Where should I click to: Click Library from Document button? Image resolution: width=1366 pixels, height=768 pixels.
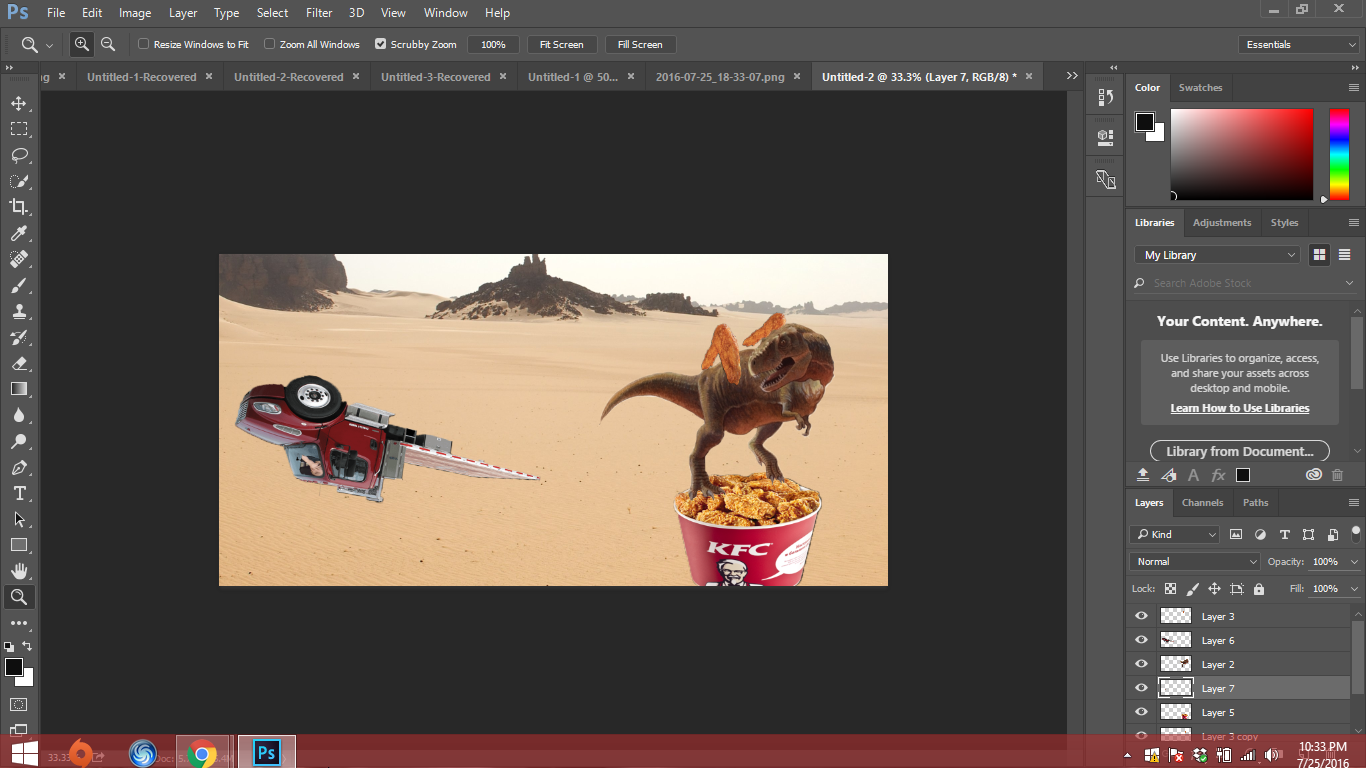tap(1240, 451)
